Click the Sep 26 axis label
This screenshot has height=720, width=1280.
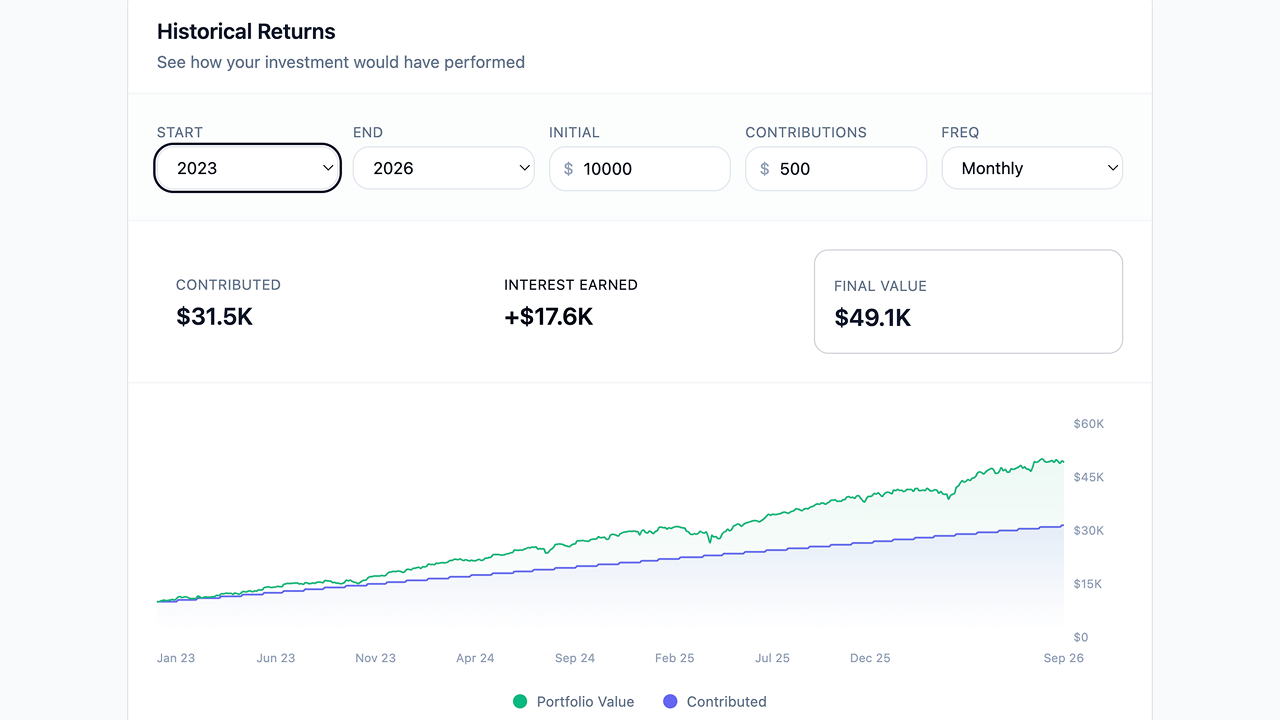[x=1063, y=658]
